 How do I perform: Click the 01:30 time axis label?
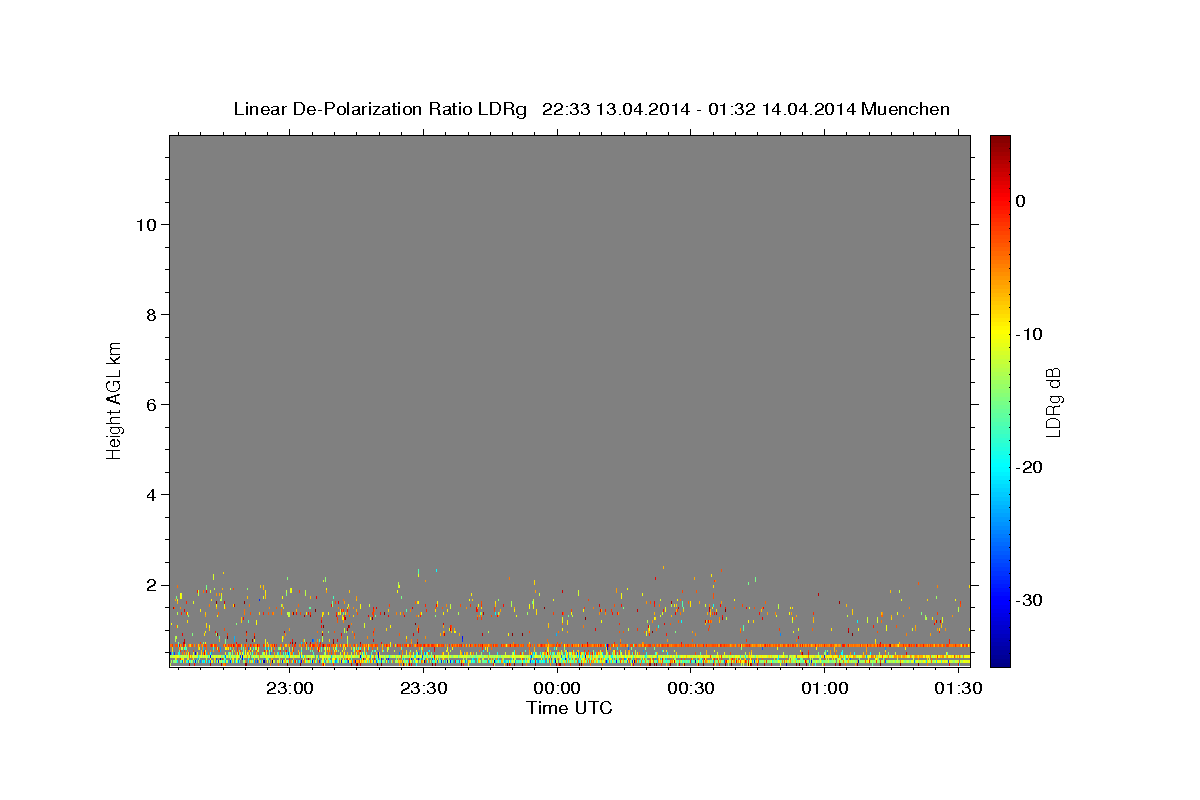958,689
